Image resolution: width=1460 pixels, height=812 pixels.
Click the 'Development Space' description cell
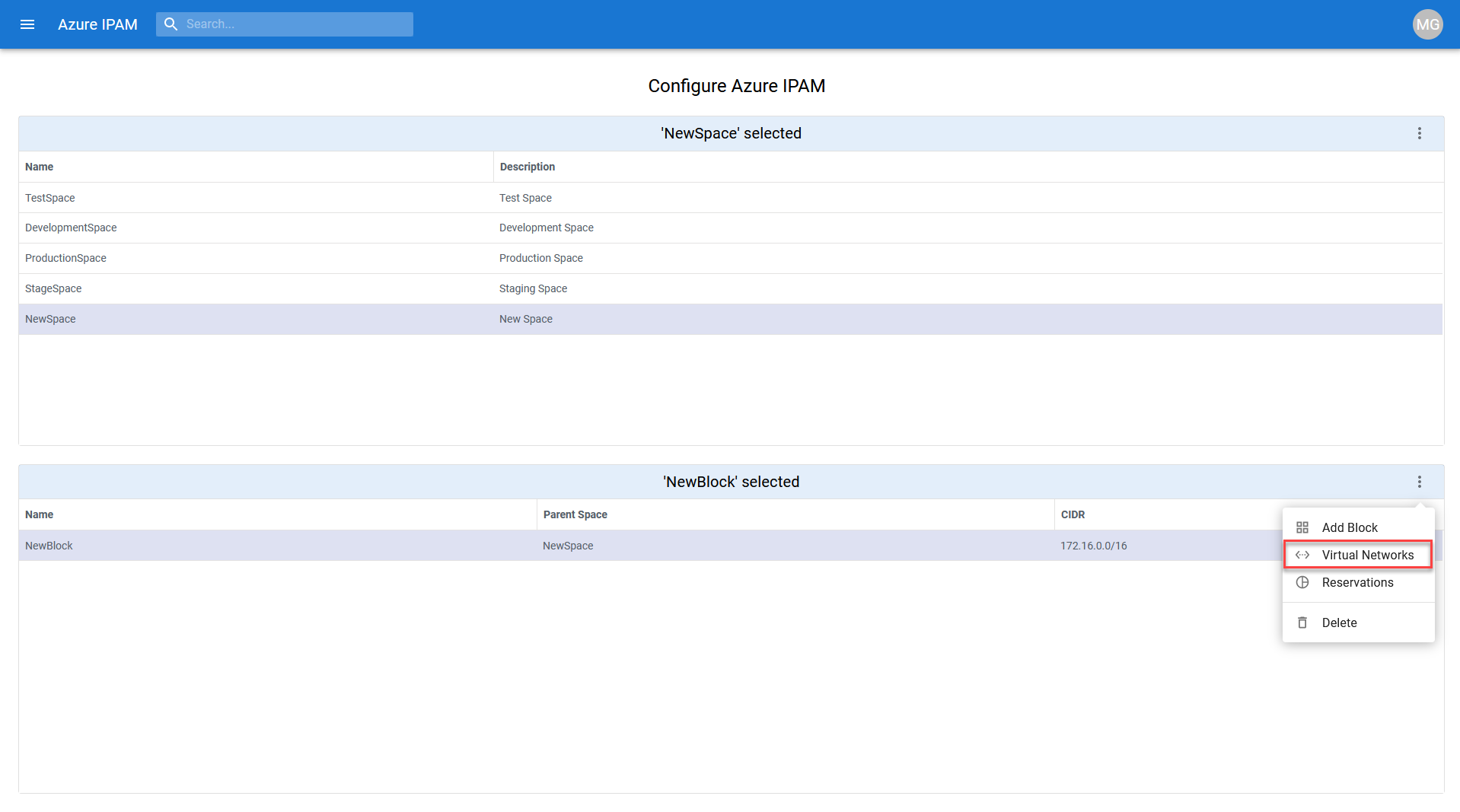click(967, 228)
